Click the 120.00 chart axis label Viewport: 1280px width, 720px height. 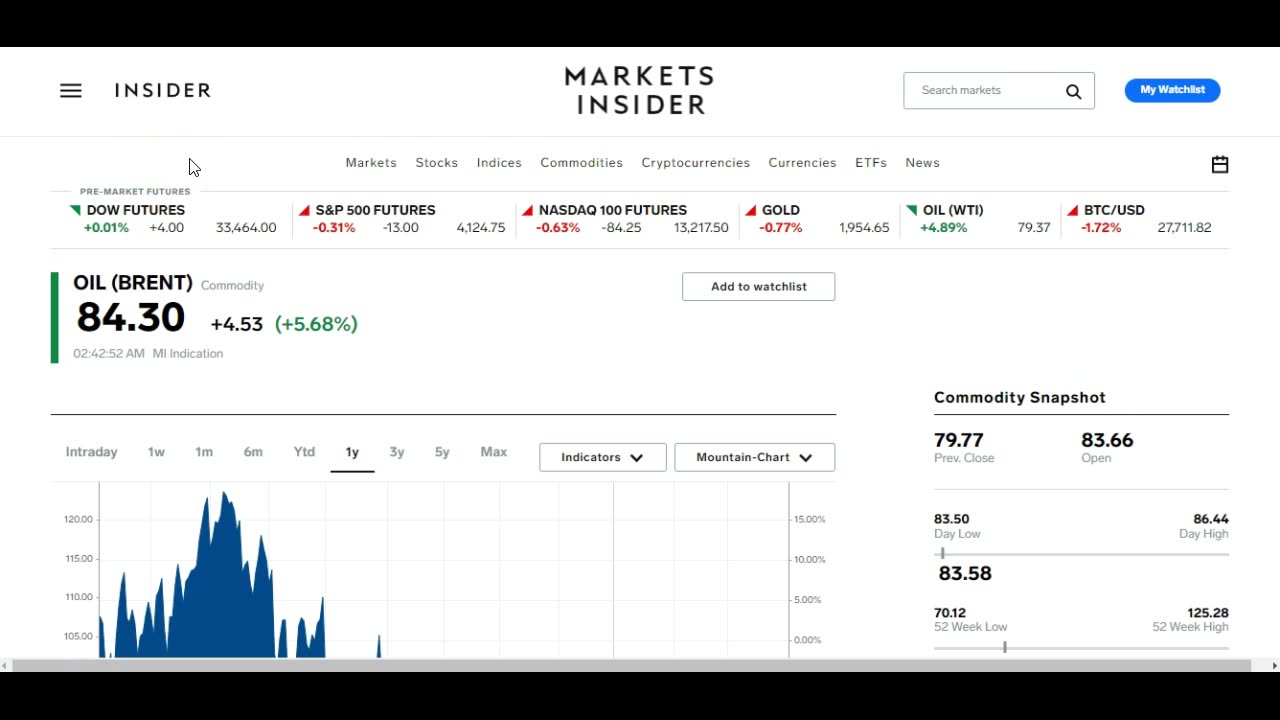[79, 519]
